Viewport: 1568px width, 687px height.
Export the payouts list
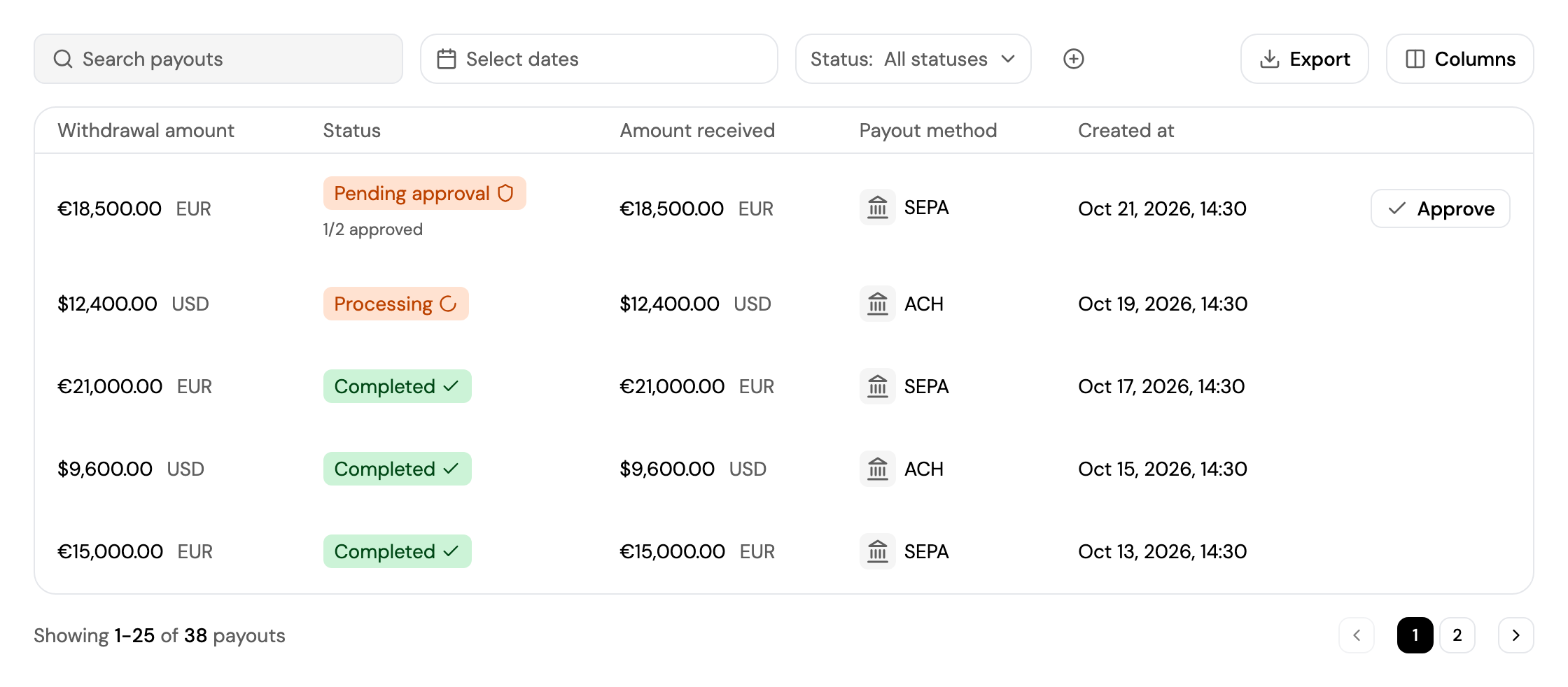coord(1305,59)
